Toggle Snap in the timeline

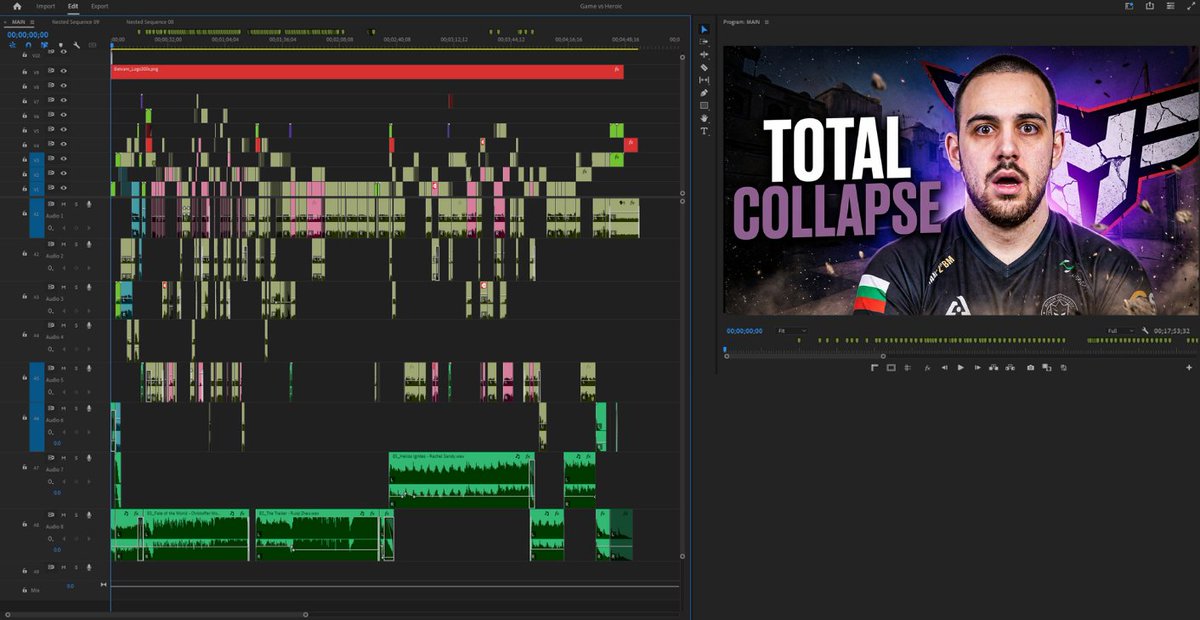coord(28,45)
